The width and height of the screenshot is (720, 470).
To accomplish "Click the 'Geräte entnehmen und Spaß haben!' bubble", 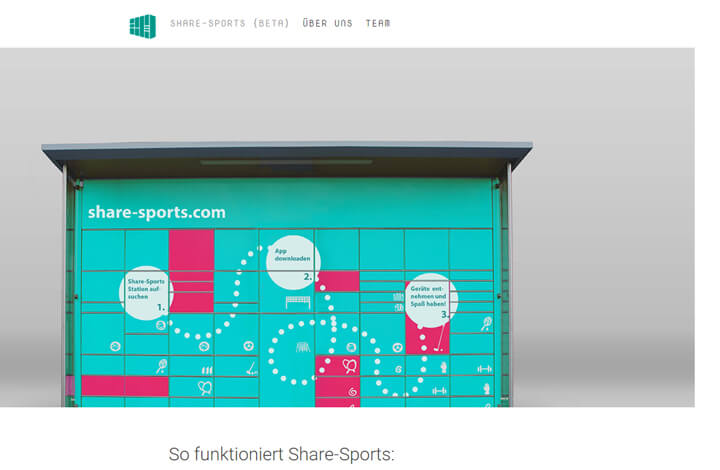I will pos(431,300).
